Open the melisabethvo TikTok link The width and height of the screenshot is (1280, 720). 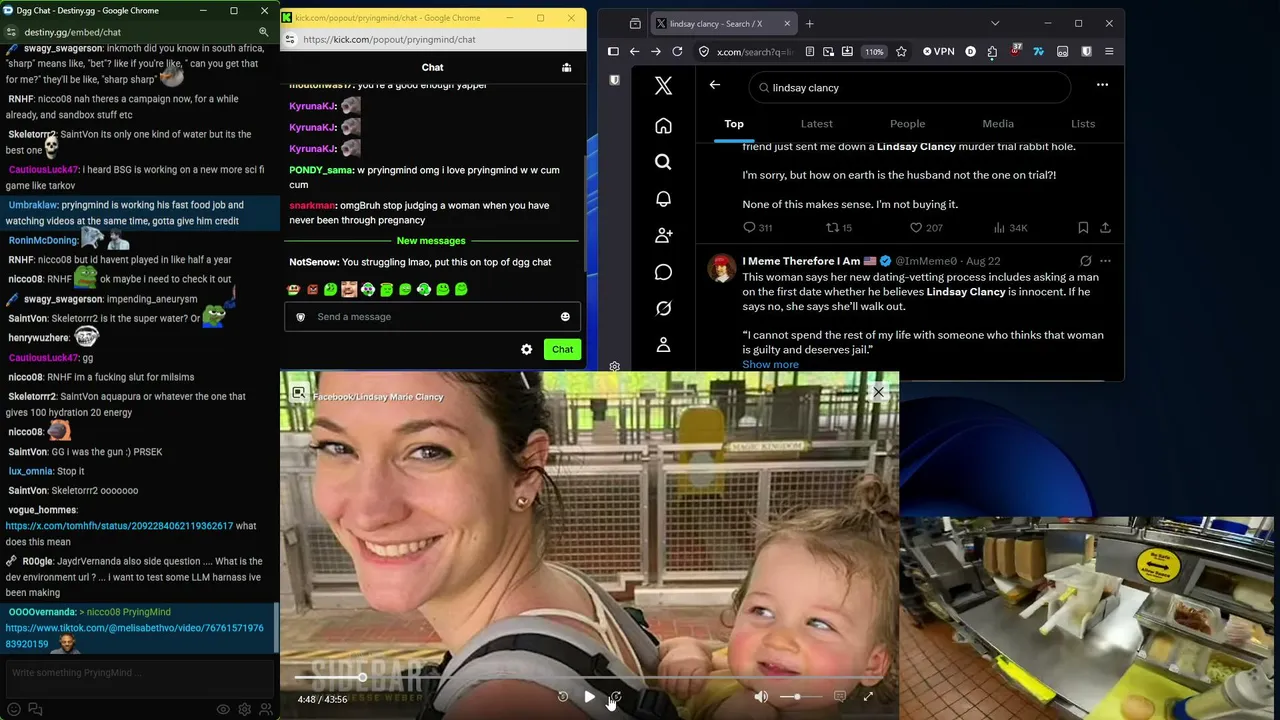coord(134,636)
